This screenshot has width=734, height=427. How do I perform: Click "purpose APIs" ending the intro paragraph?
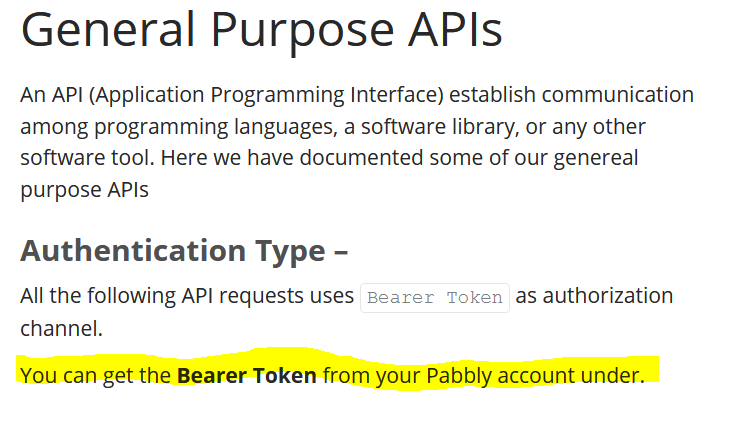[84, 189]
